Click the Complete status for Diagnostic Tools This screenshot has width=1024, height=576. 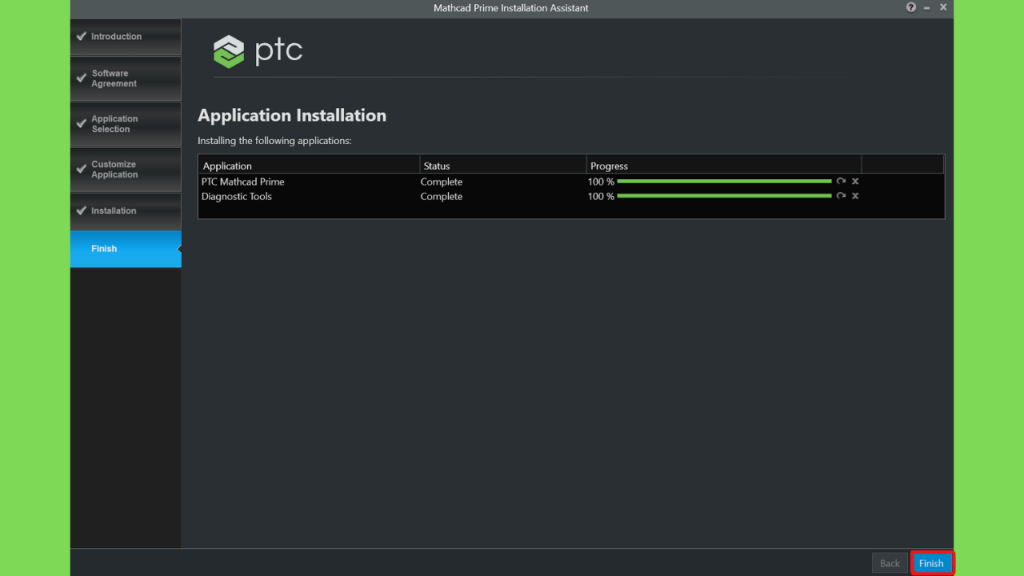pyautogui.click(x=441, y=196)
